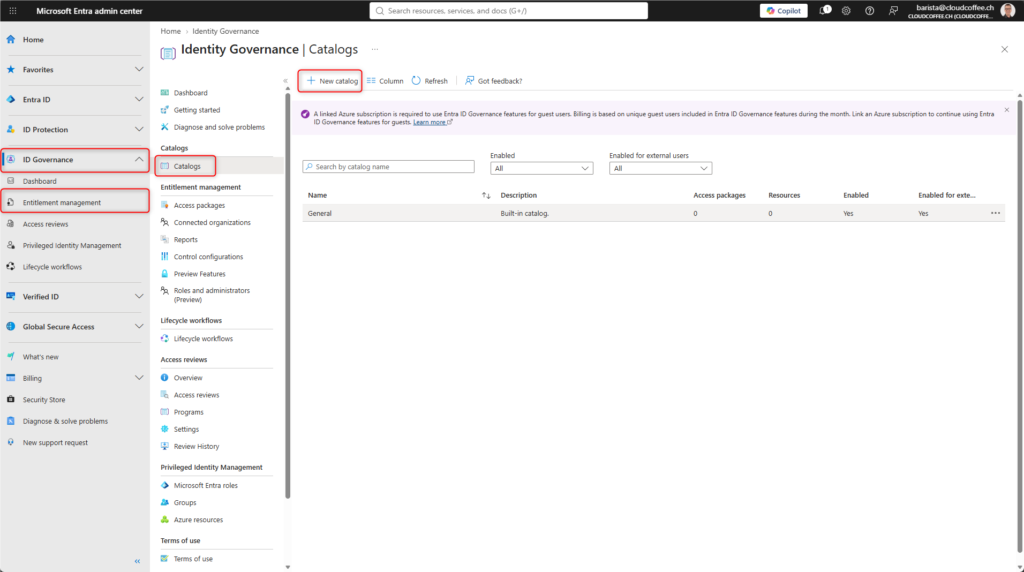Open settings gear in top bar
Viewport: 1024px width, 572px height.
pyautogui.click(x=846, y=10)
